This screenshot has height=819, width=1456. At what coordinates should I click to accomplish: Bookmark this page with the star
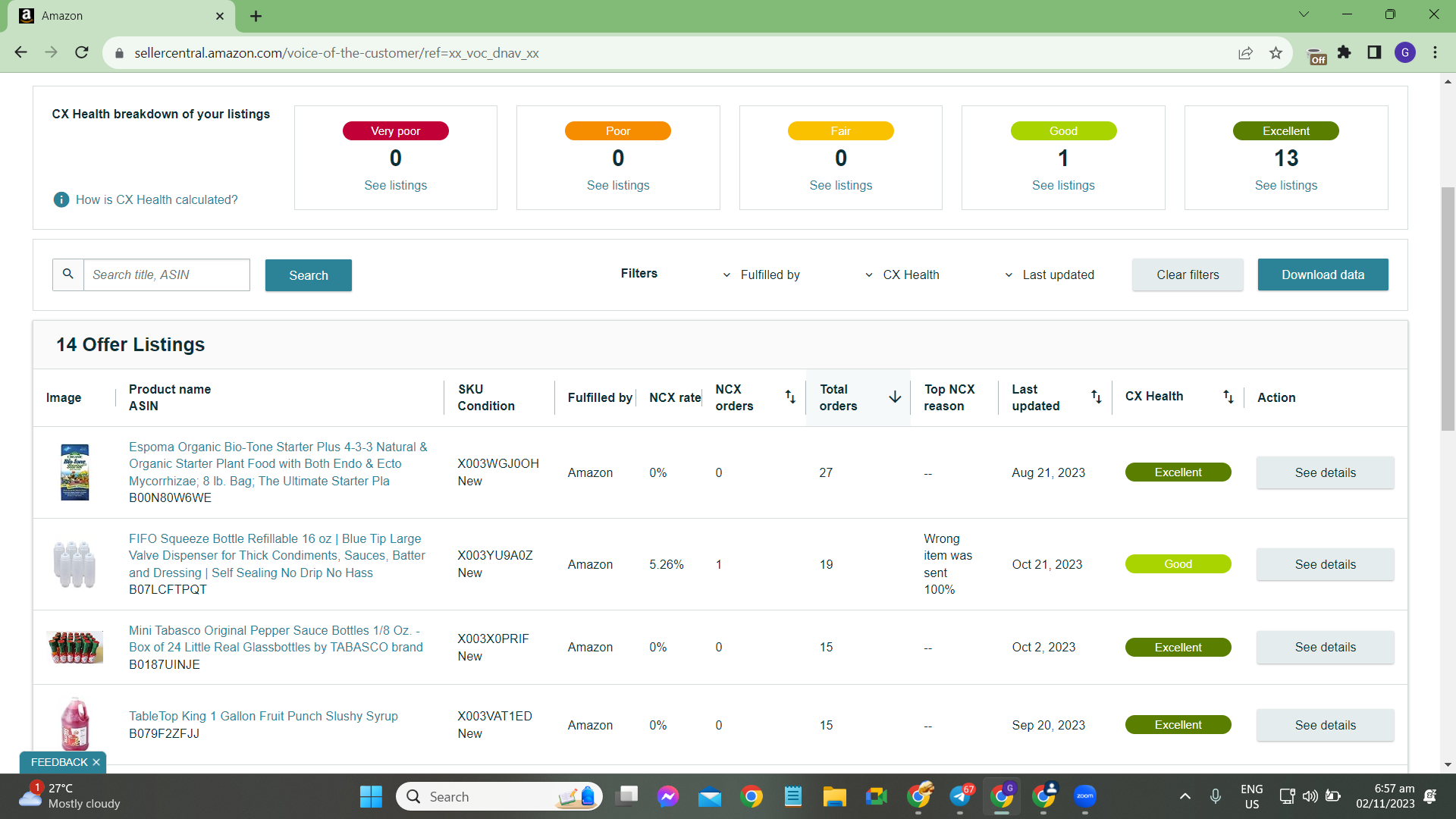pyautogui.click(x=1276, y=53)
